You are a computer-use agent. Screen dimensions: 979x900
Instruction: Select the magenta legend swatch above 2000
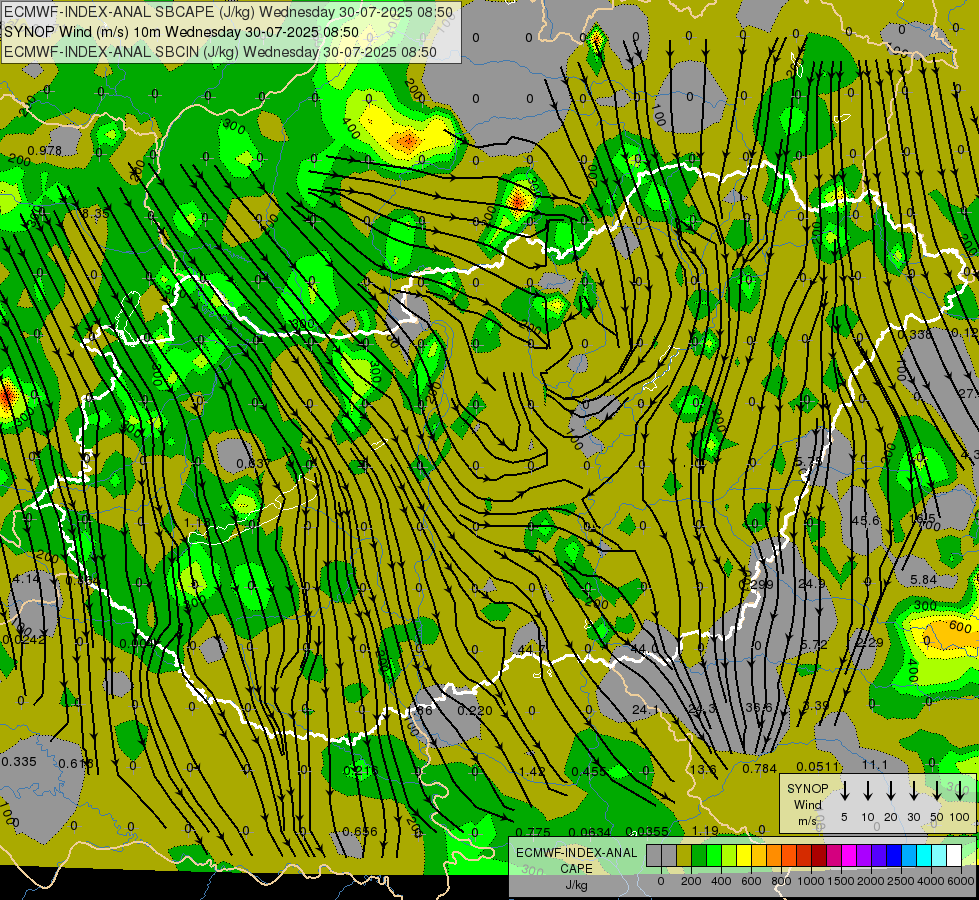[849, 855]
